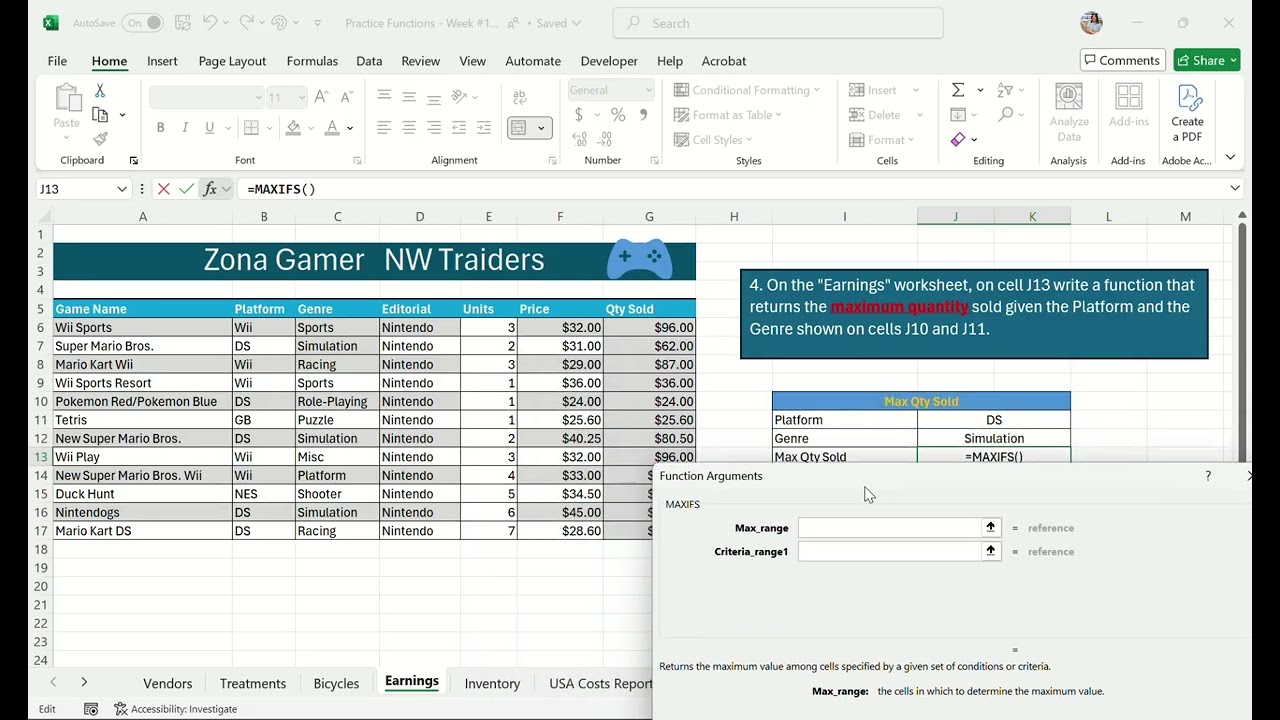Click the next sheet navigation arrow
This screenshot has width=1280, height=720.
(x=84, y=682)
